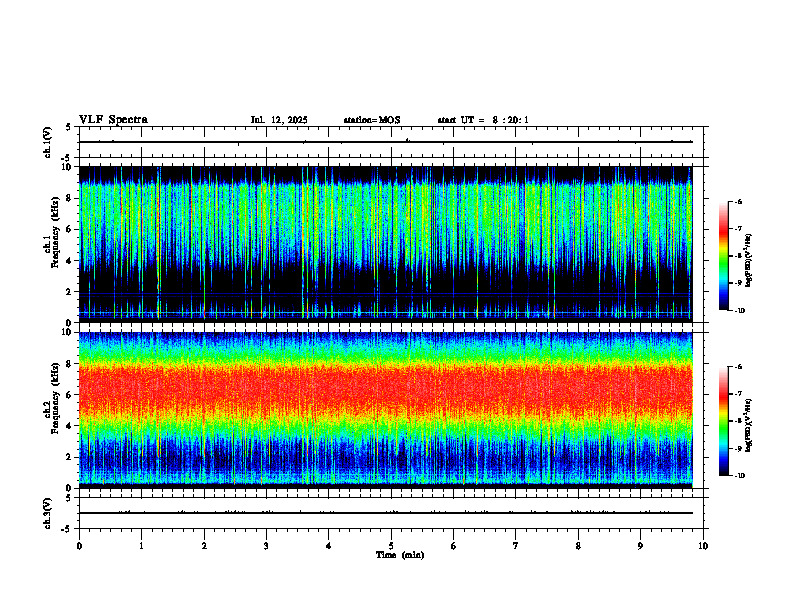This screenshot has height=612, width=792.
Task: Click time axis tick label "4"
Action: [x=329, y=546]
